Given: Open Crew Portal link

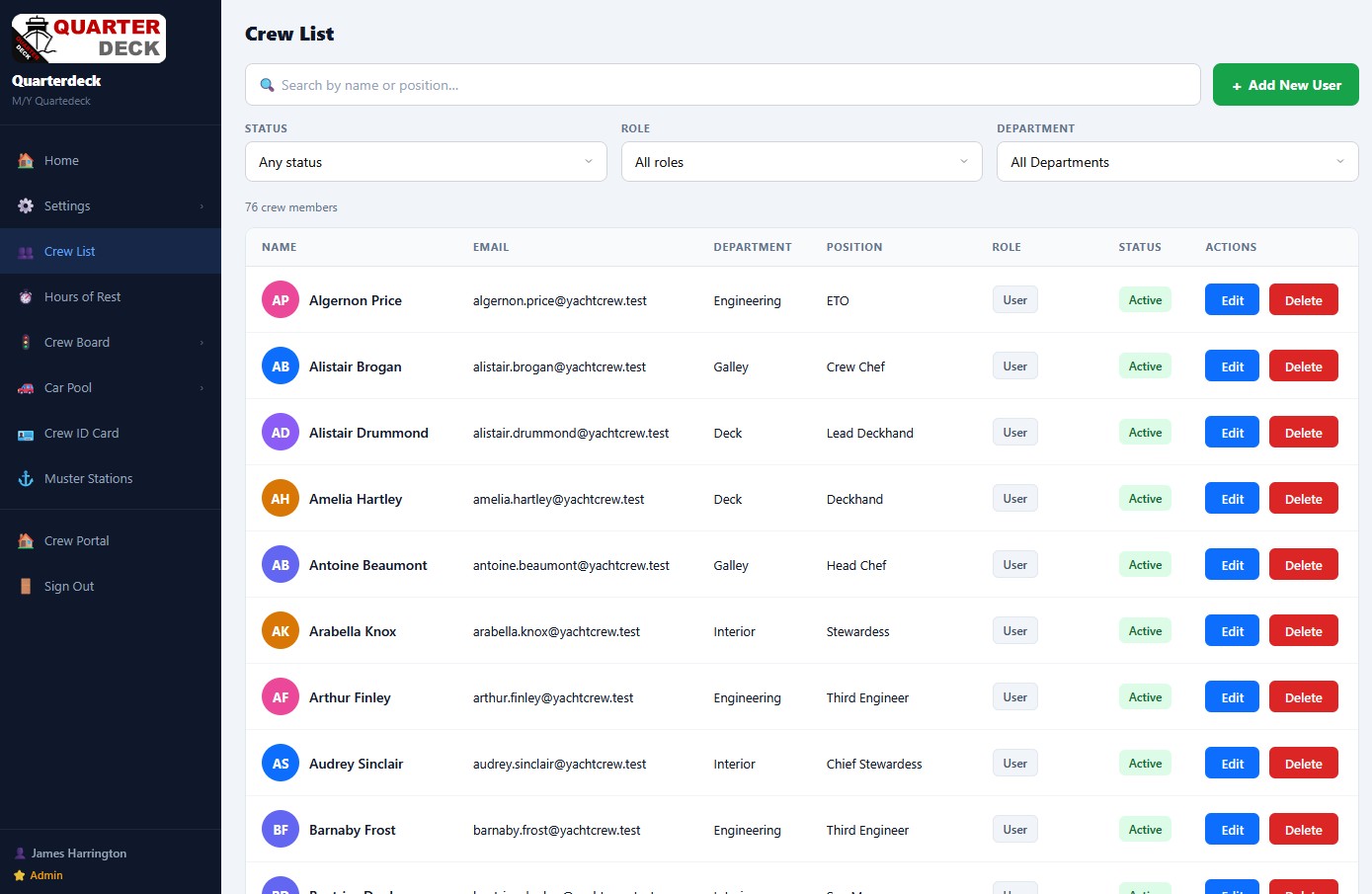Looking at the screenshot, I should pos(111,540).
